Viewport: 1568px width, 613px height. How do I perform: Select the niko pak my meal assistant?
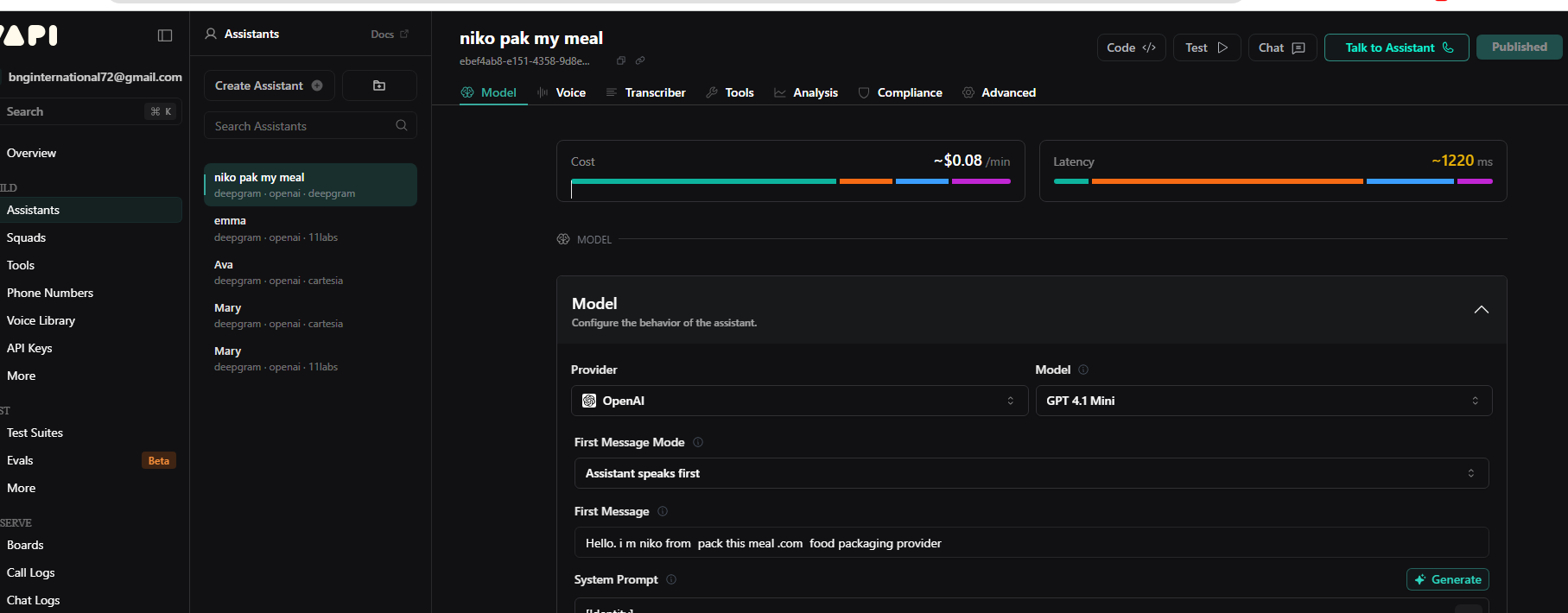(x=310, y=185)
